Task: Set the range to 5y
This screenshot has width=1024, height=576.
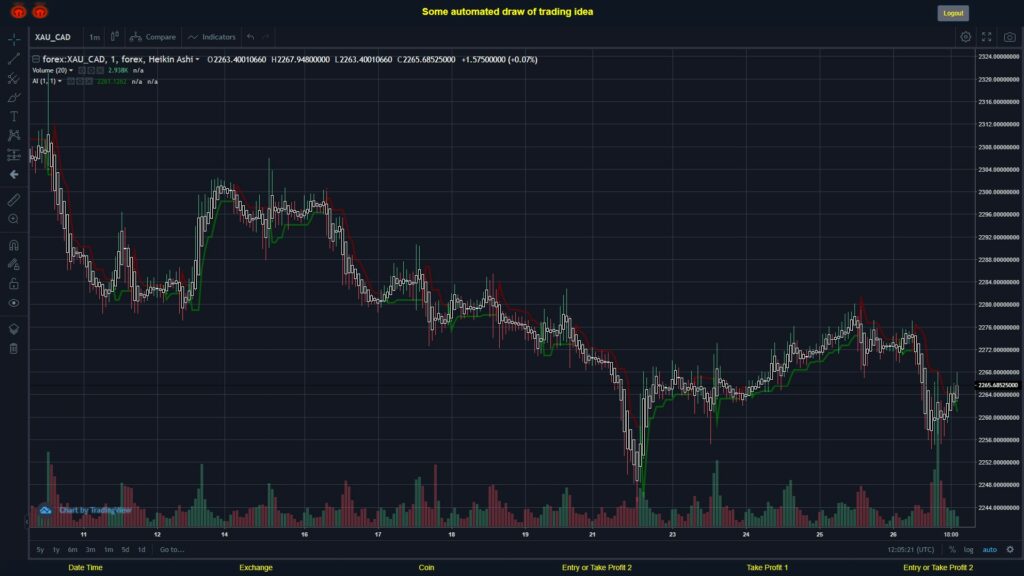Action: [40, 550]
